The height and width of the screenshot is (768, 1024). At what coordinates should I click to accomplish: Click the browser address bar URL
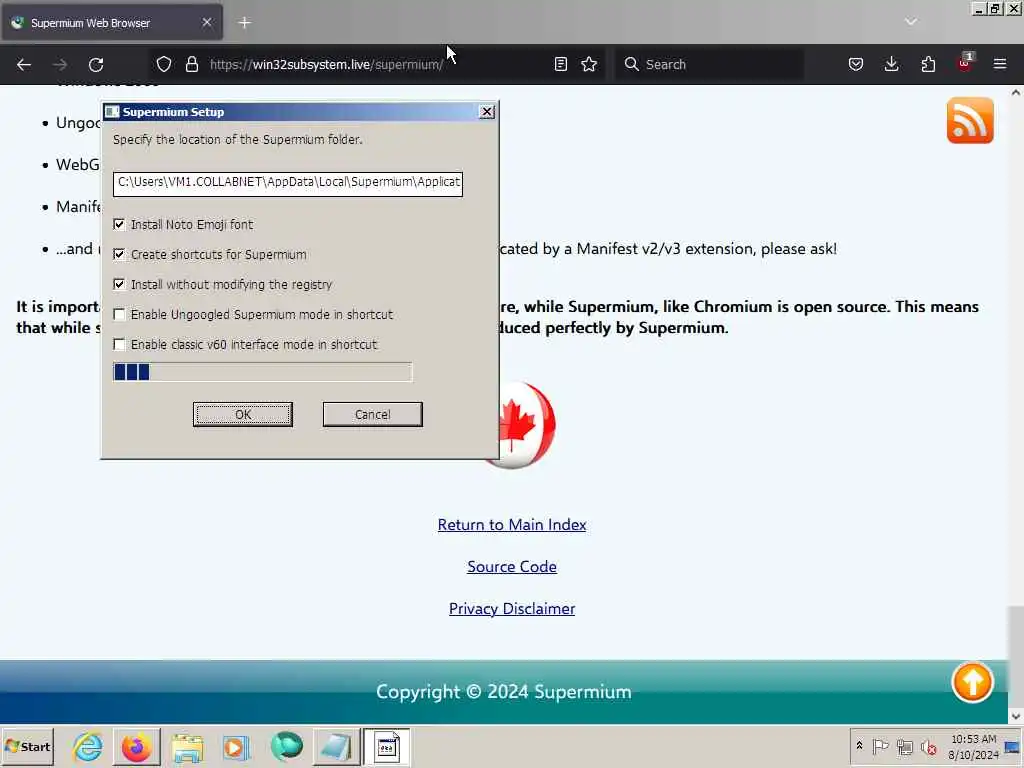click(x=327, y=65)
